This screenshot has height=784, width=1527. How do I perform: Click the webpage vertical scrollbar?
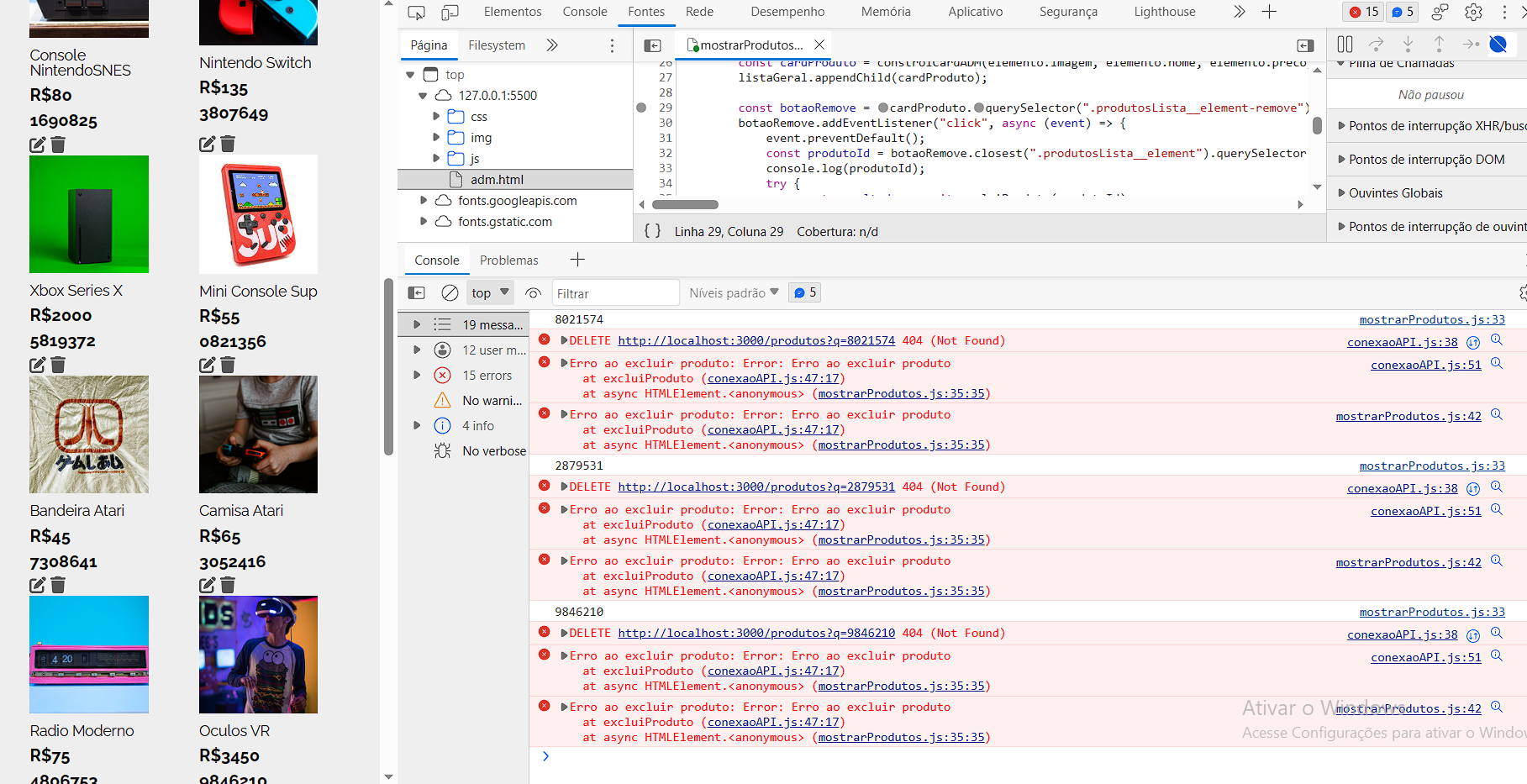(x=388, y=367)
